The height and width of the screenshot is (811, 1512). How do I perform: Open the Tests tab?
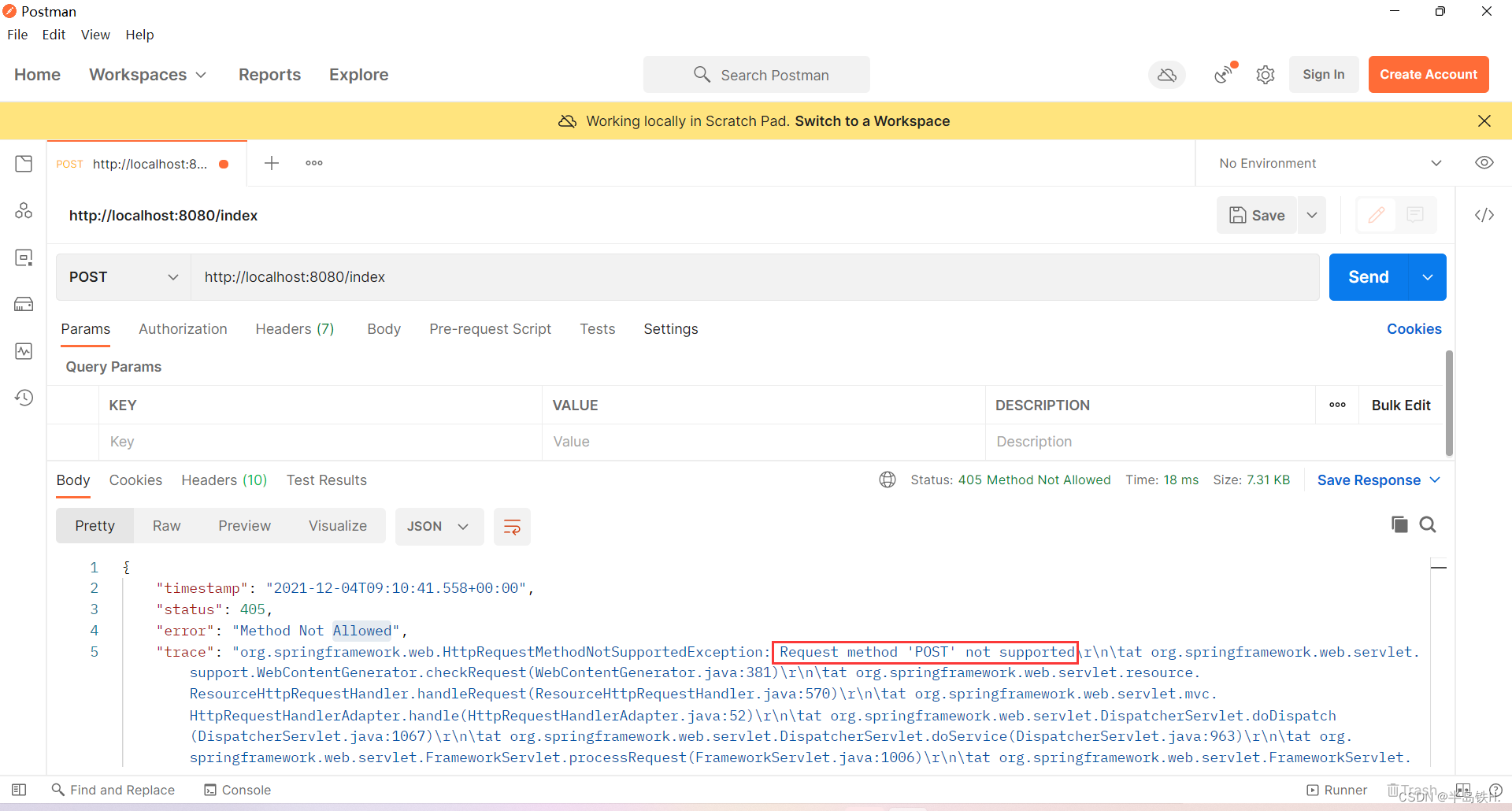[597, 329]
